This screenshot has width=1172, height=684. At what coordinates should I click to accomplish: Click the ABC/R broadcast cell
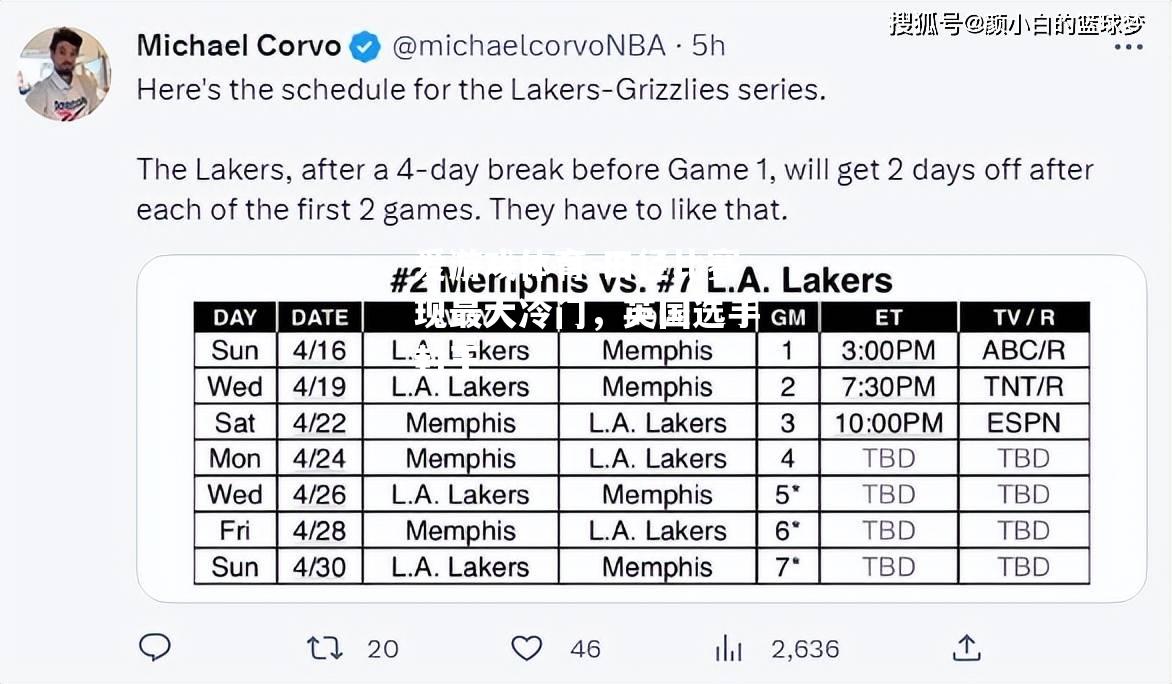click(x=1023, y=351)
